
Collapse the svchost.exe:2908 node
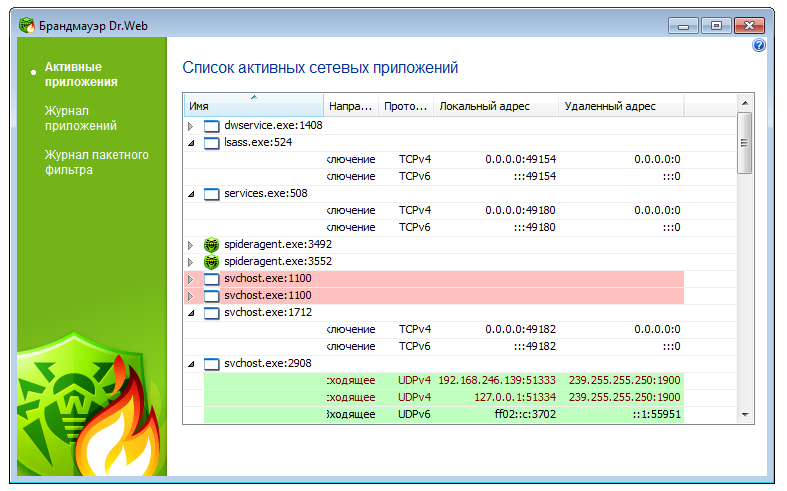191,364
